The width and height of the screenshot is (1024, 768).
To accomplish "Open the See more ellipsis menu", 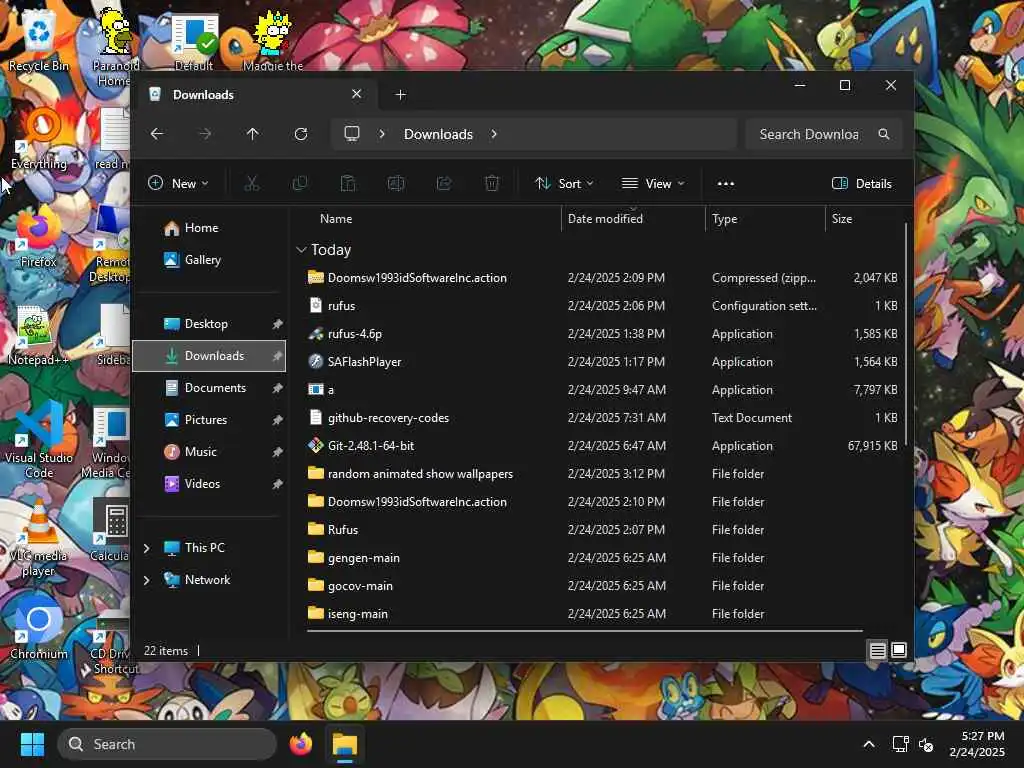I will coord(726,184).
